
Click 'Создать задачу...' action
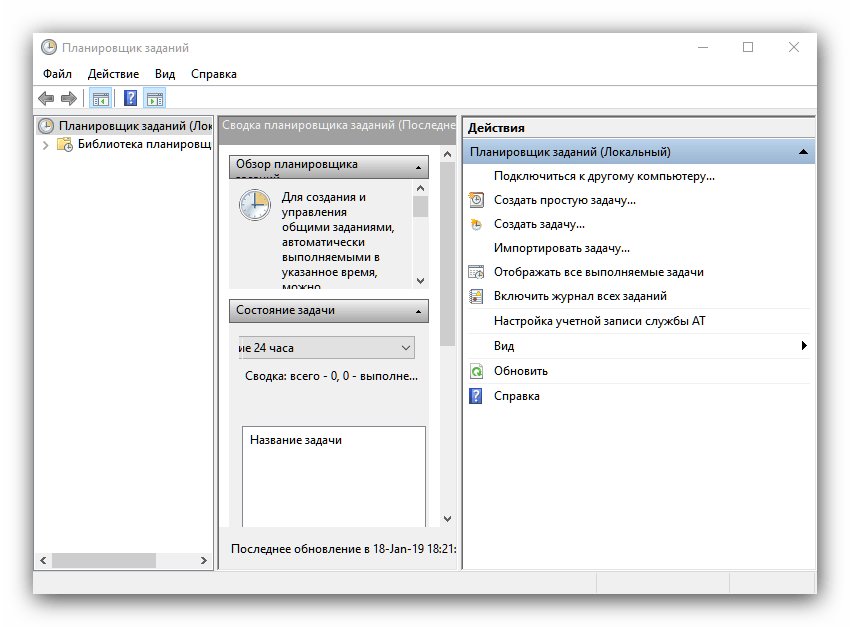pyautogui.click(x=538, y=224)
